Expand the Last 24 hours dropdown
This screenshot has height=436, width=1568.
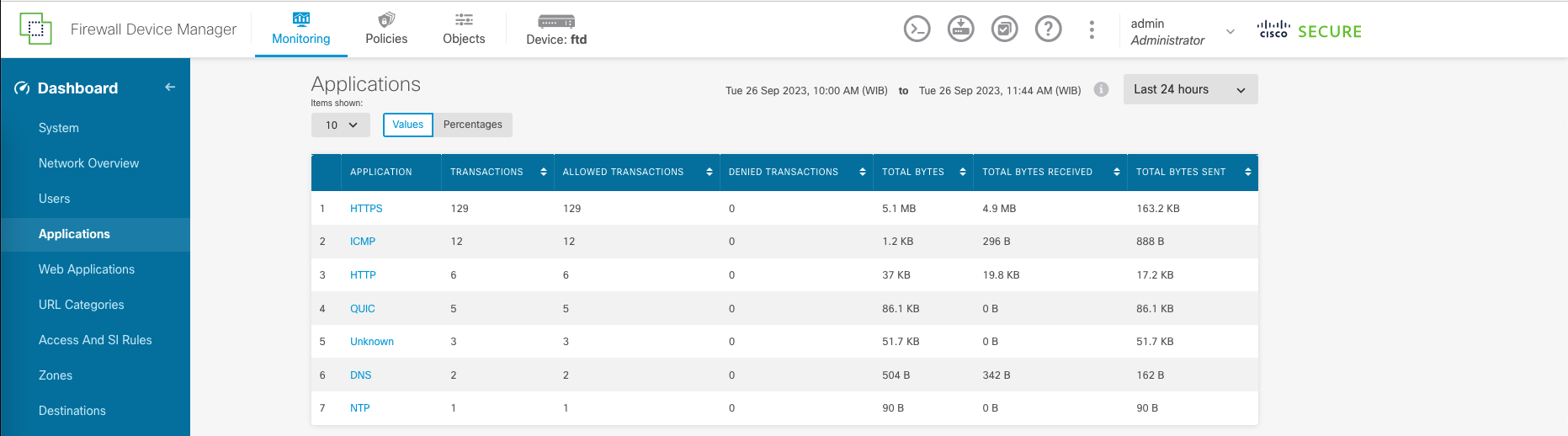(1190, 89)
